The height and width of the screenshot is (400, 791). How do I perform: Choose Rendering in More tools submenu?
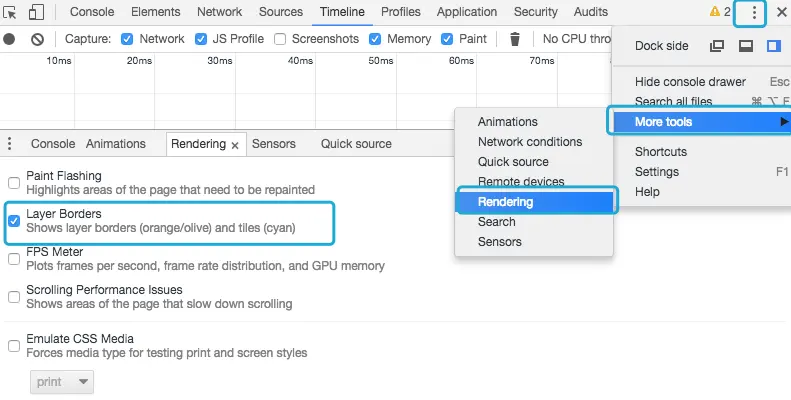click(534, 202)
